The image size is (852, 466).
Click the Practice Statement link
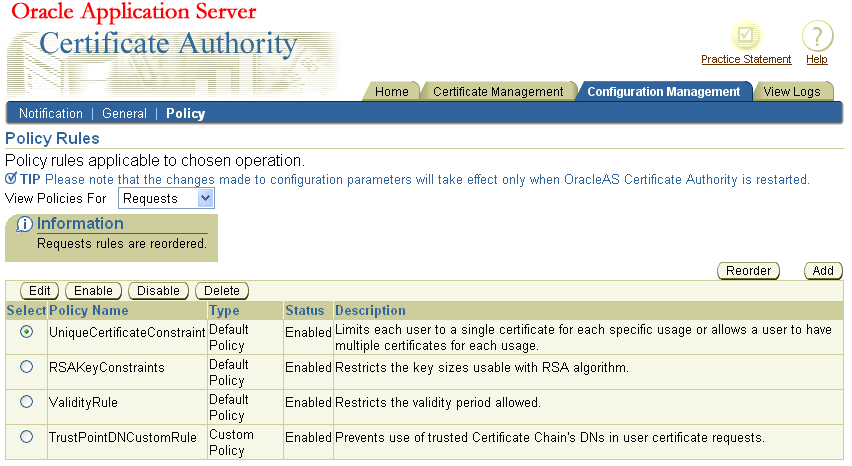(x=746, y=59)
